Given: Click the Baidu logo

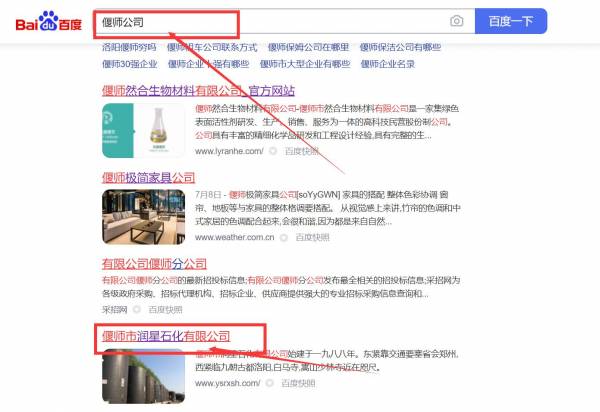Looking at the screenshot, I should 48,21.
